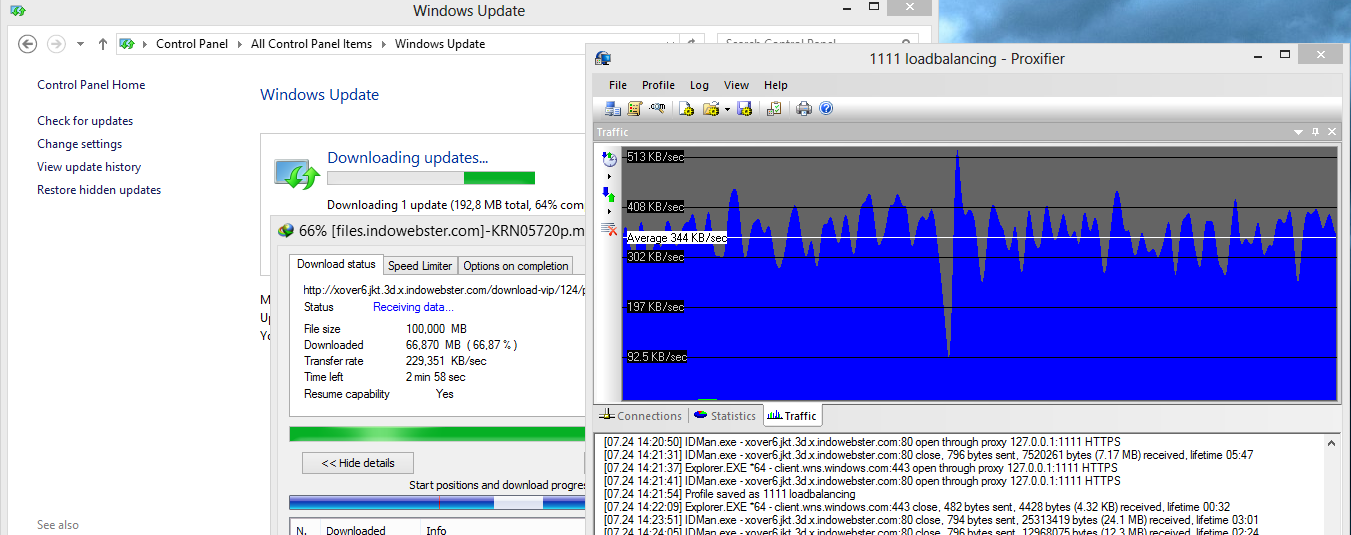Click the Up arrow in Windows Update

click(x=103, y=44)
